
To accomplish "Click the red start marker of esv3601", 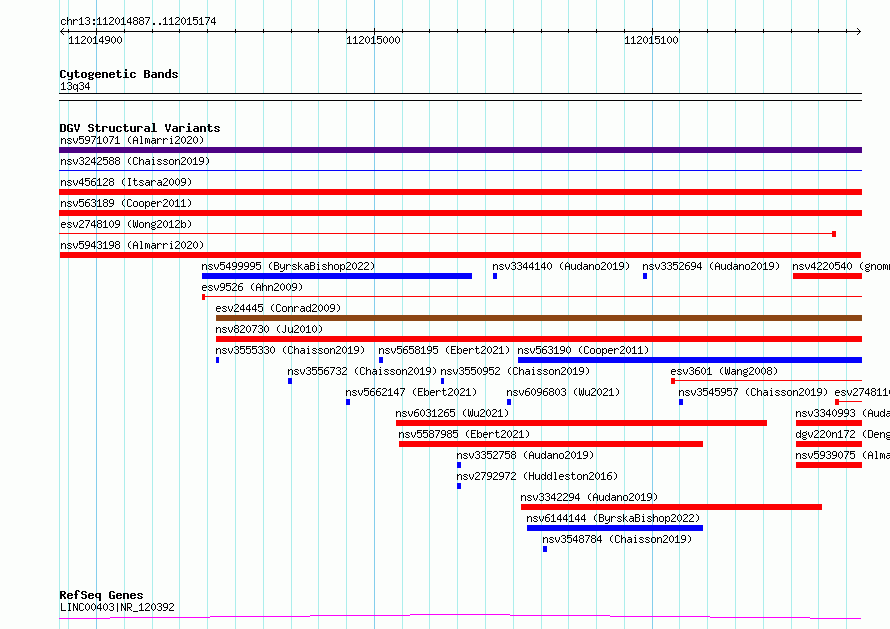I will (673, 381).
